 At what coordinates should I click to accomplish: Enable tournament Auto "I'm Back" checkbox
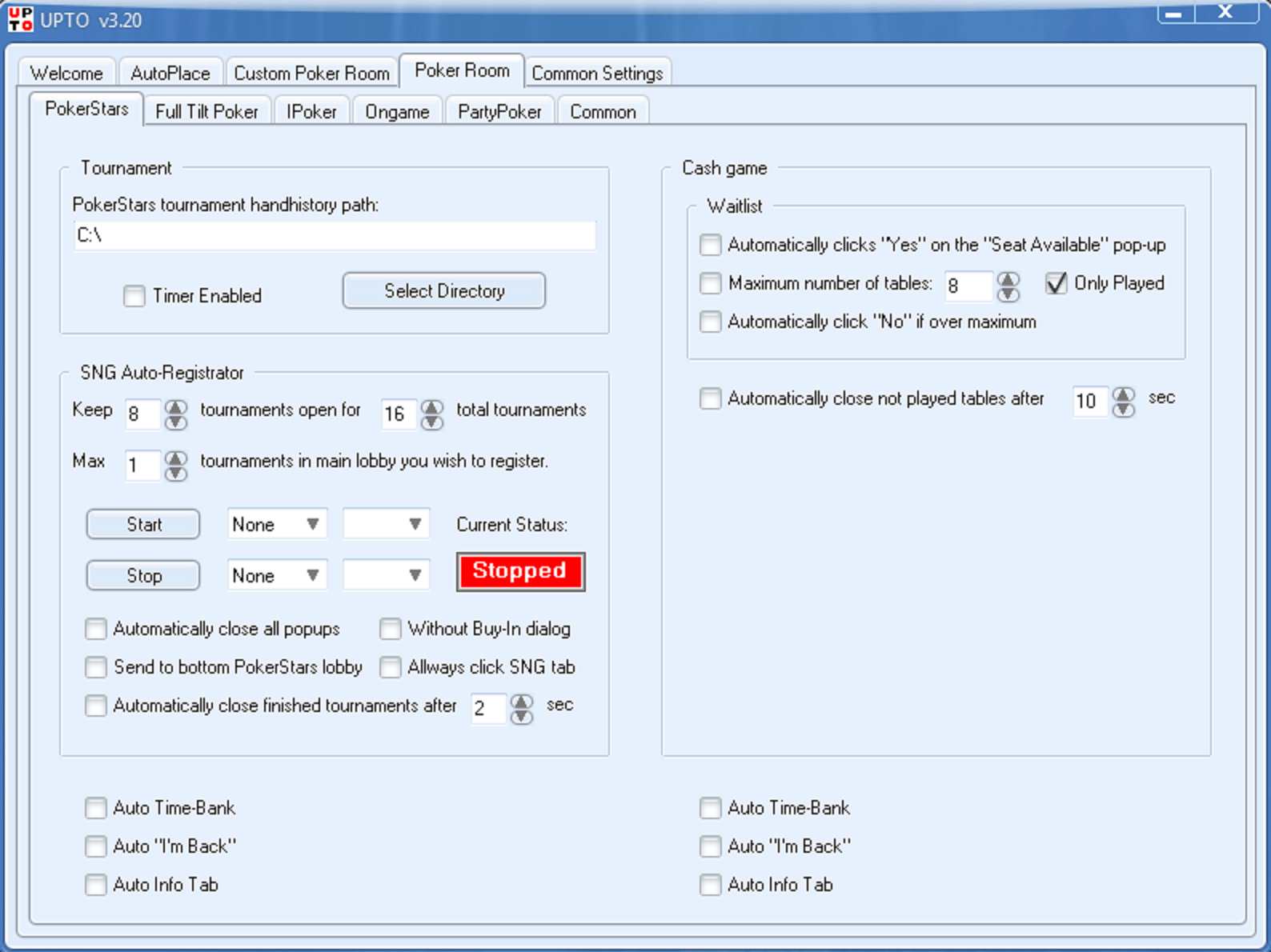click(x=96, y=846)
